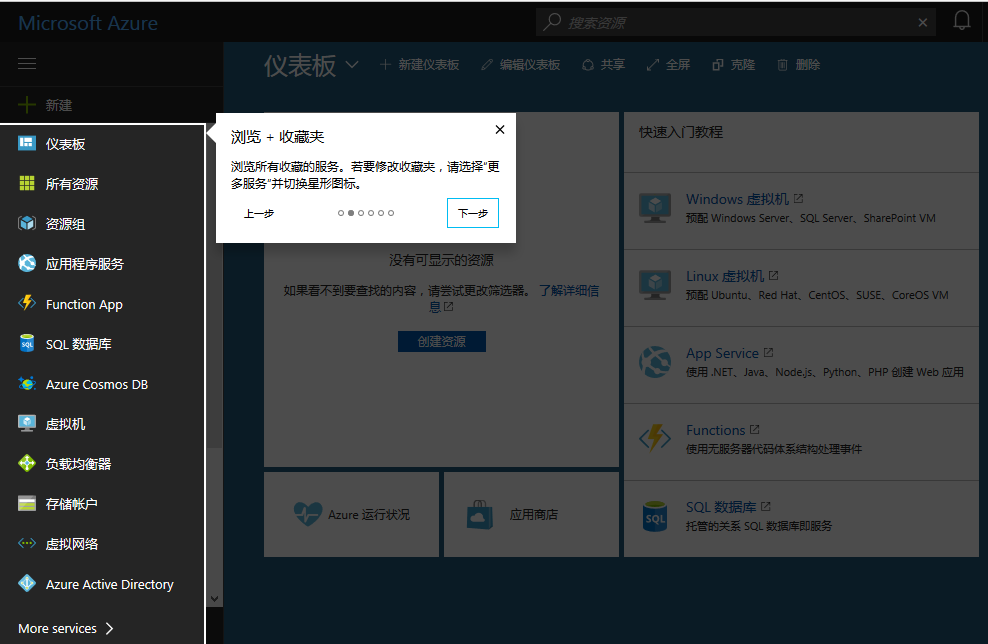Click the Azure Active Directory icon
988x644 pixels.
27,584
